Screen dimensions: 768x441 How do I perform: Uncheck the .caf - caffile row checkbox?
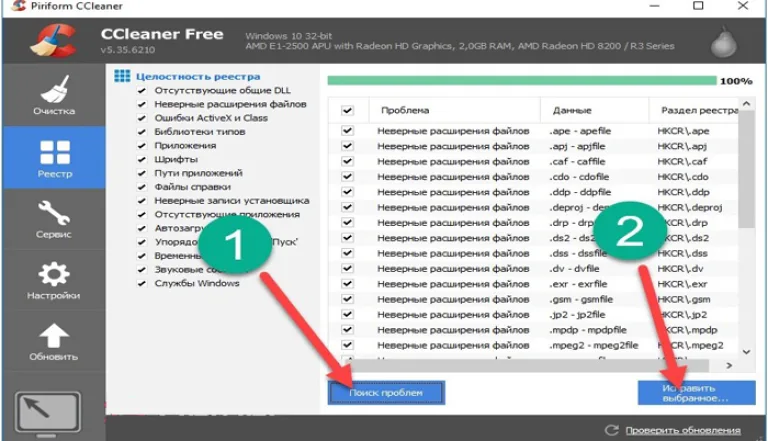(x=347, y=161)
